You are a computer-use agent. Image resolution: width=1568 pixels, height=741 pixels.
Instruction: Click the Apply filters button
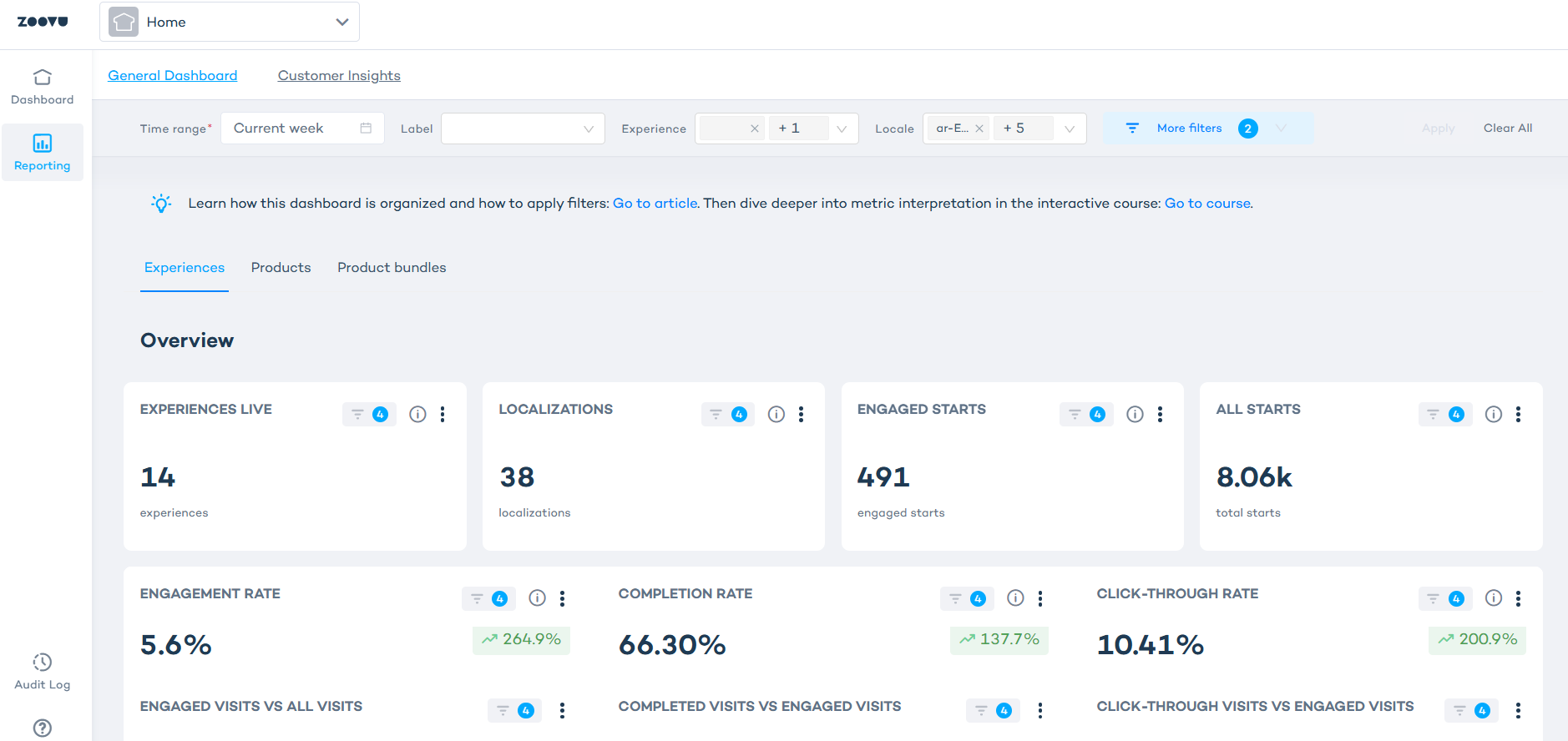tap(1438, 128)
